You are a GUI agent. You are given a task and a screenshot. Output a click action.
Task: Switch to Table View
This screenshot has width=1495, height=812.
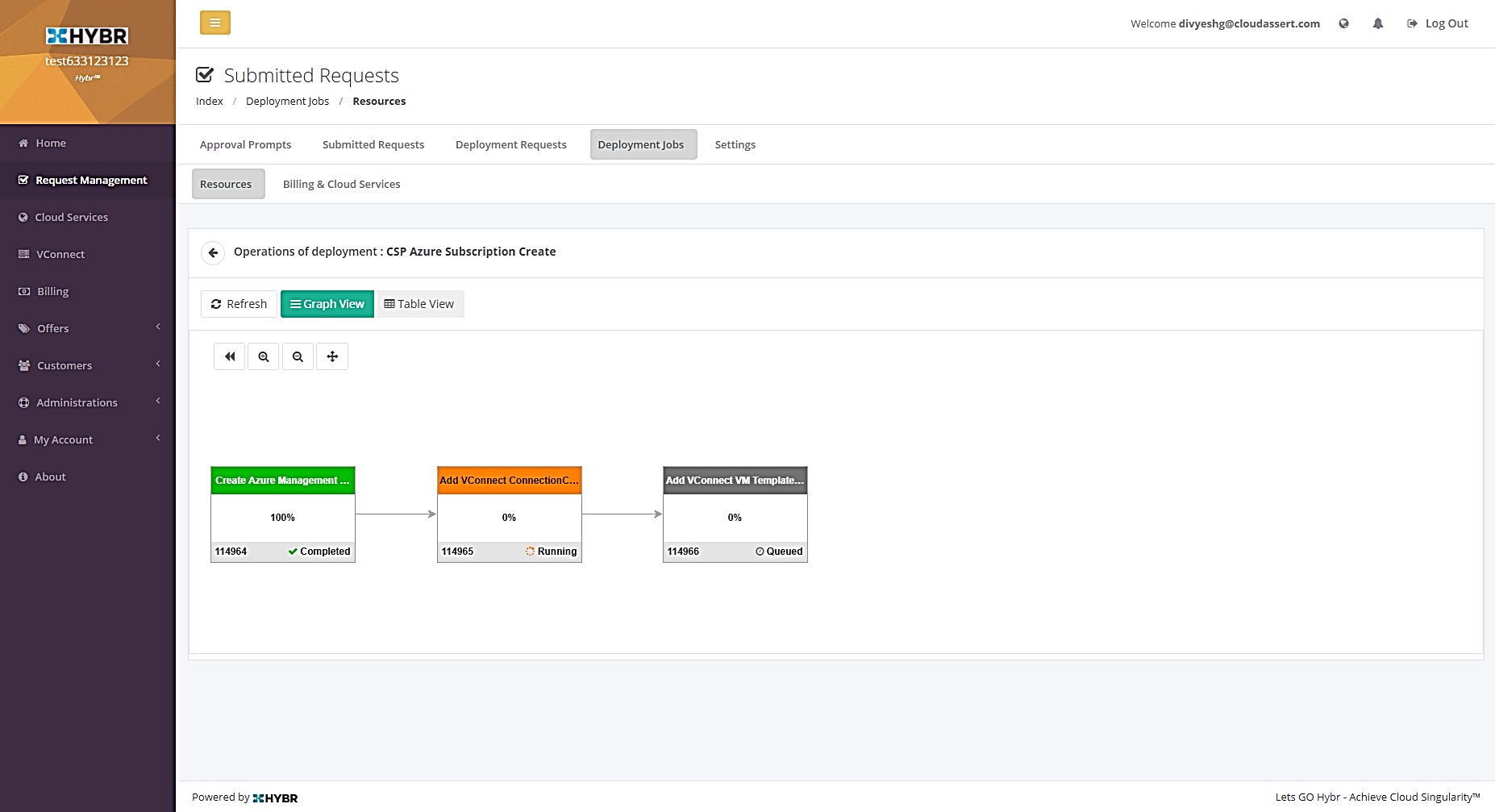(419, 304)
